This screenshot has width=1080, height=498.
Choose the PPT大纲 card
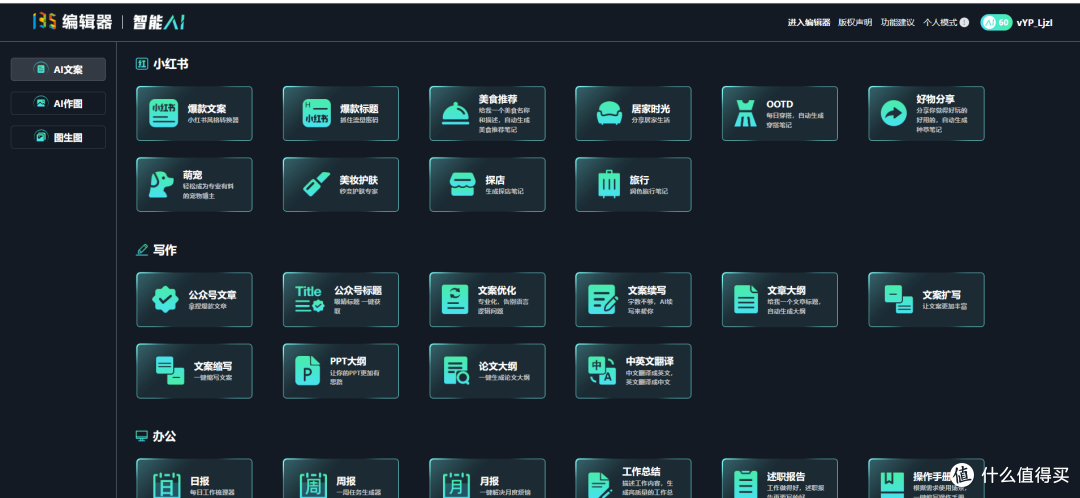[341, 371]
